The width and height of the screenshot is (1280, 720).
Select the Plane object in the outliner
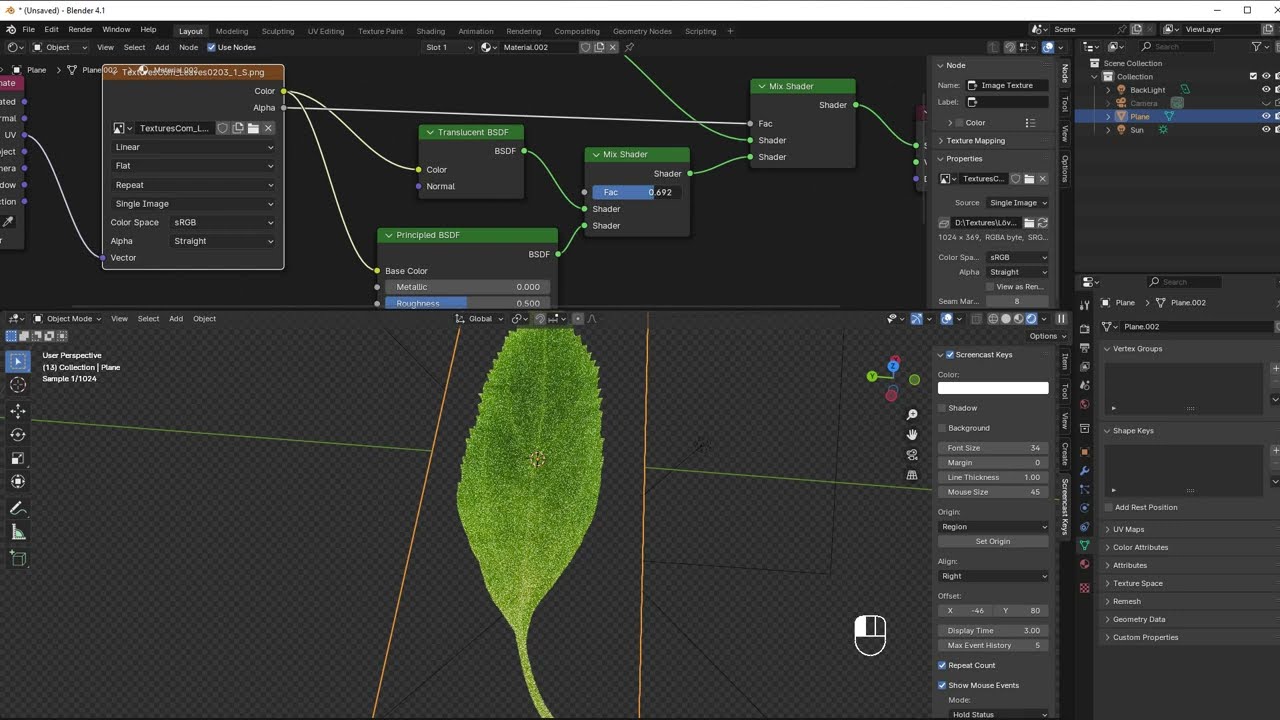1140,117
